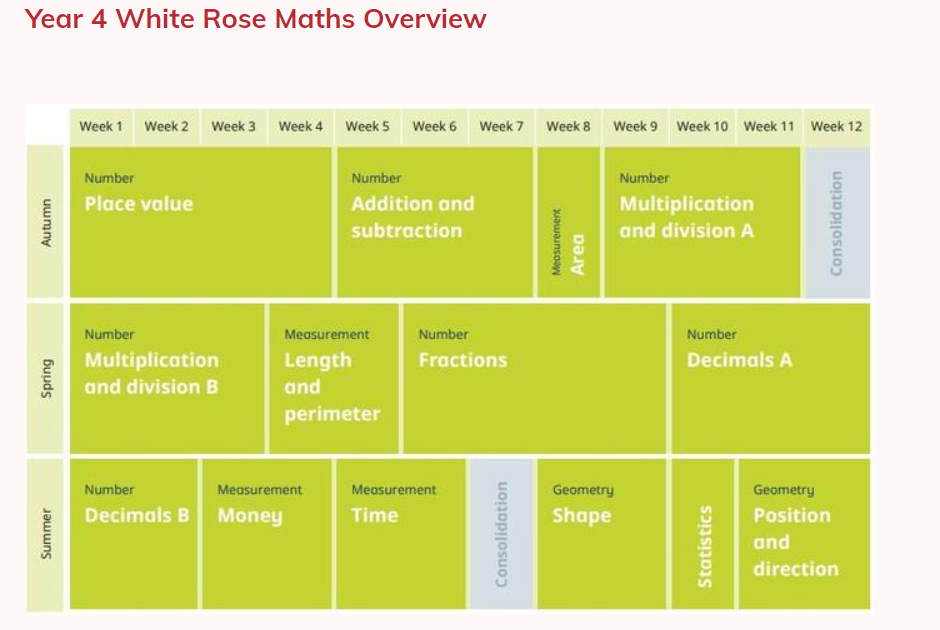Screen dimensions: 940x630
Task: Click the Spring term row label
Action: [45, 378]
